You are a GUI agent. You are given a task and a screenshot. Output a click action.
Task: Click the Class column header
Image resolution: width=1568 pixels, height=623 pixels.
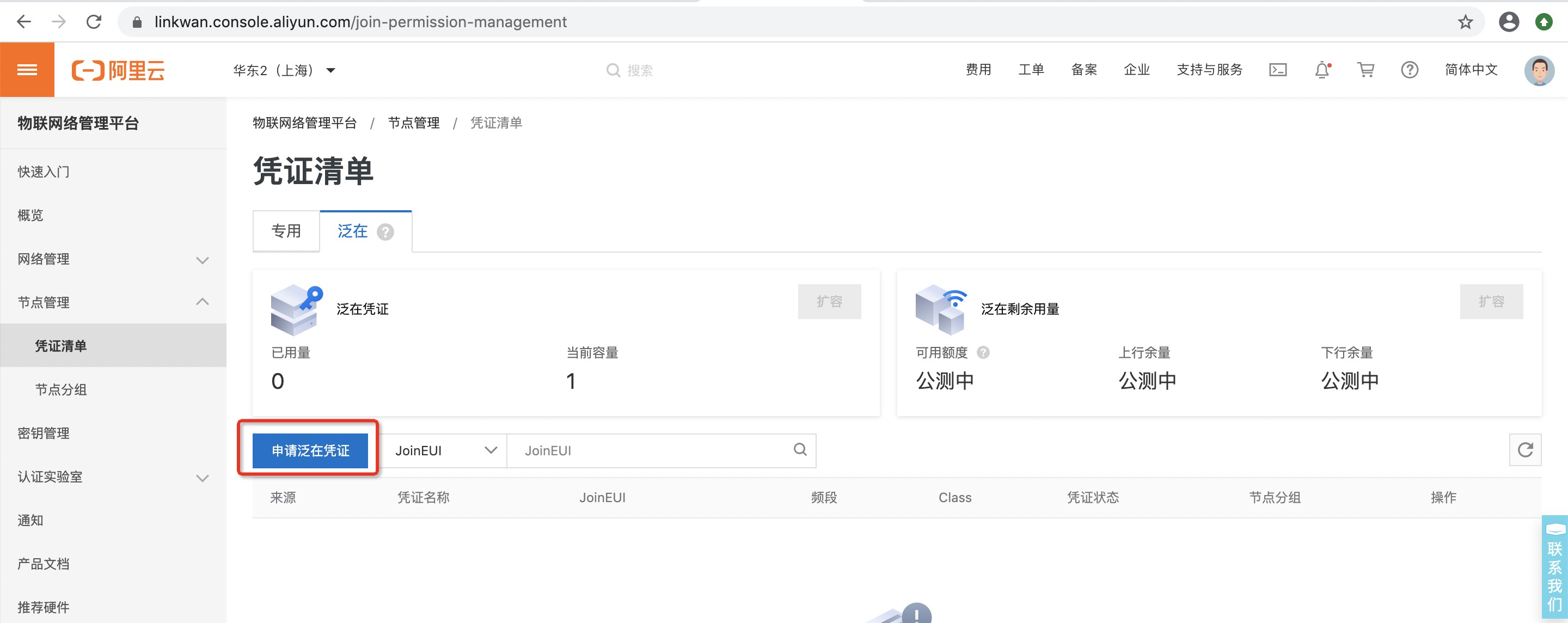(954, 497)
